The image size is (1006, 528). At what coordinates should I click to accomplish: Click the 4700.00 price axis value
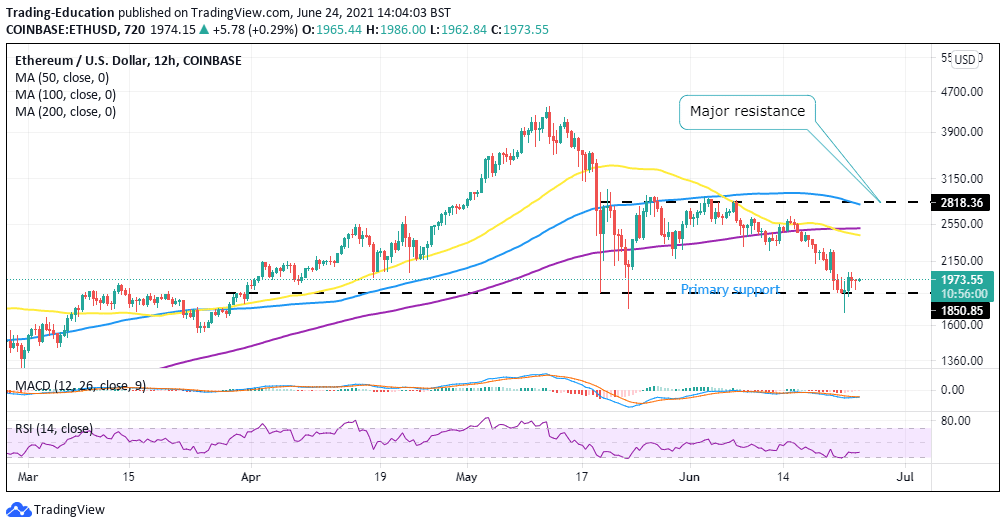click(x=960, y=92)
